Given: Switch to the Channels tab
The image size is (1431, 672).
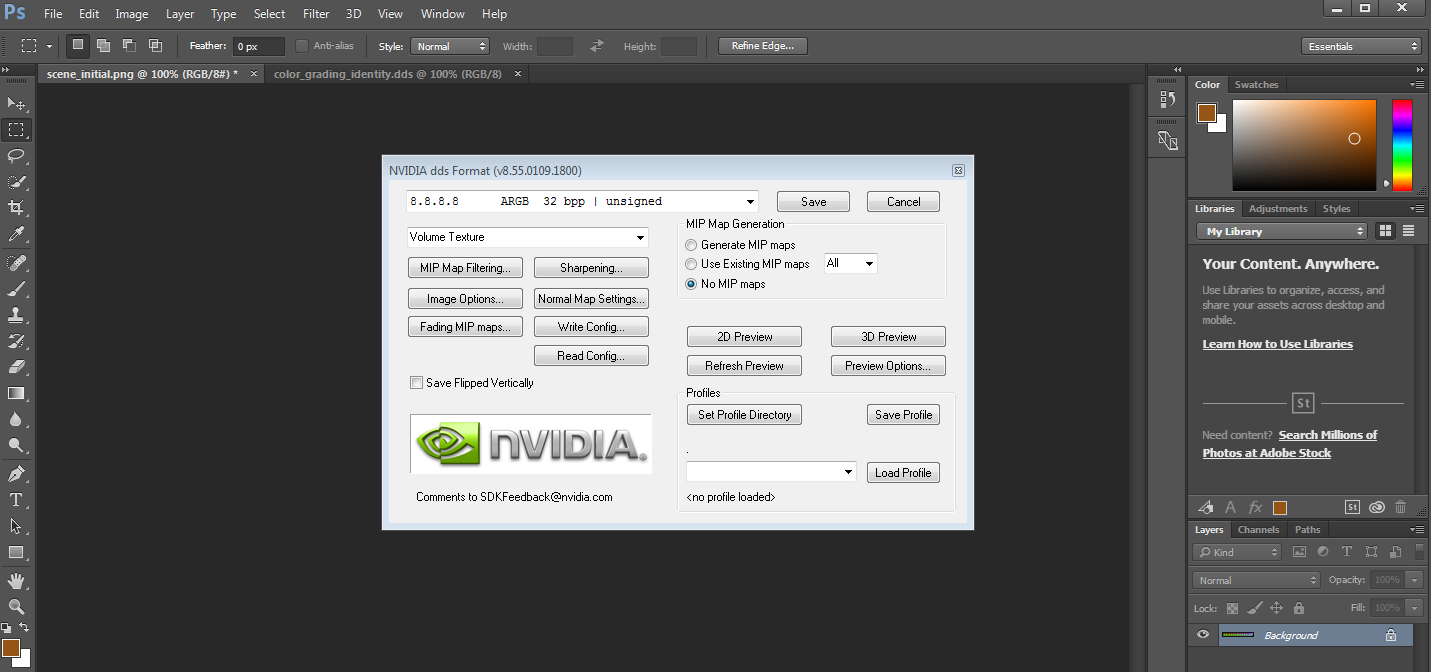Looking at the screenshot, I should point(1258,529).
